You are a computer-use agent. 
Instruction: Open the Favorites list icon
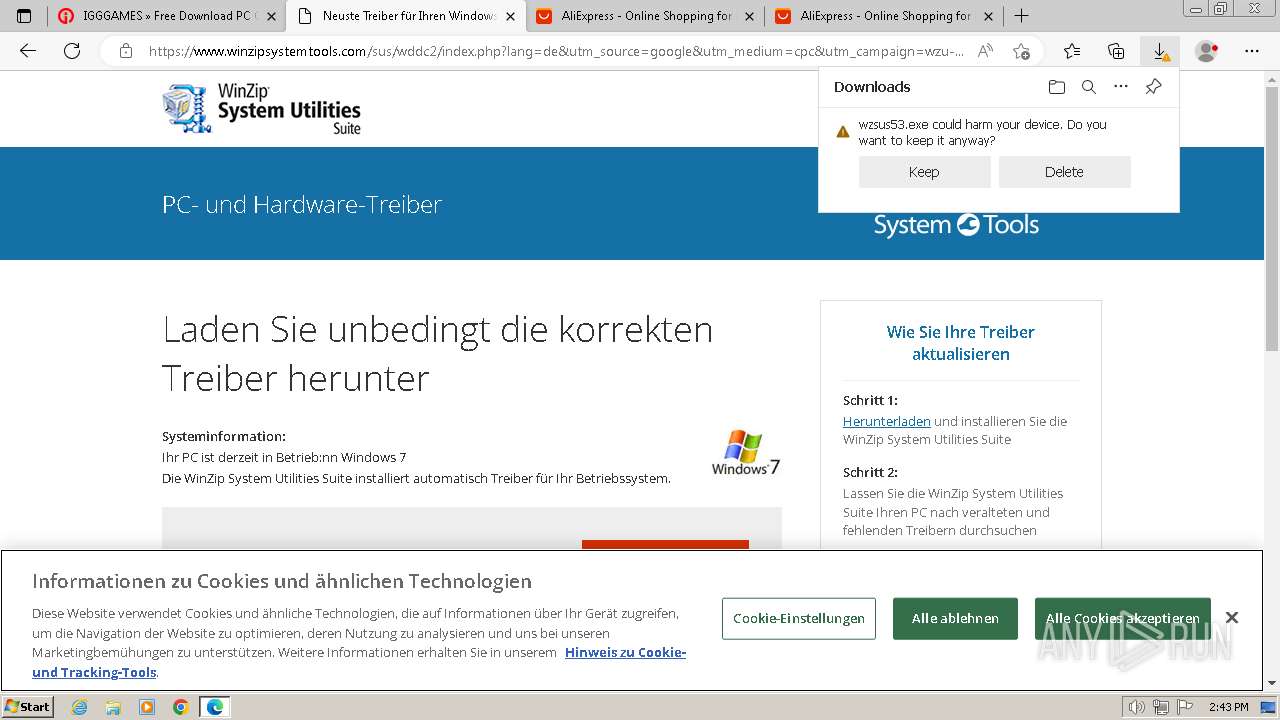click(1072, 51)
